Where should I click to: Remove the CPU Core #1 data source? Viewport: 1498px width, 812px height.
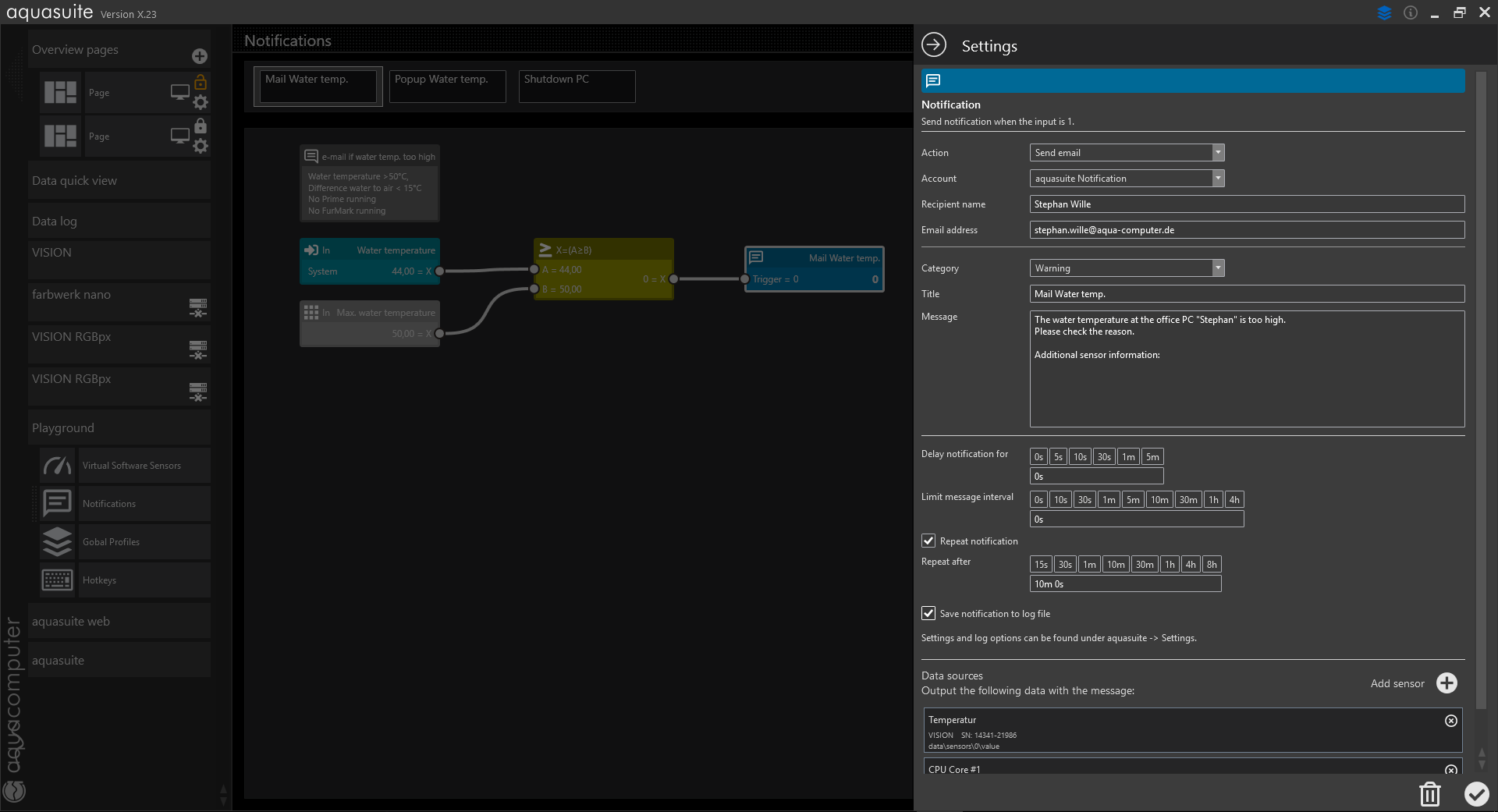tap(1451, 770)
